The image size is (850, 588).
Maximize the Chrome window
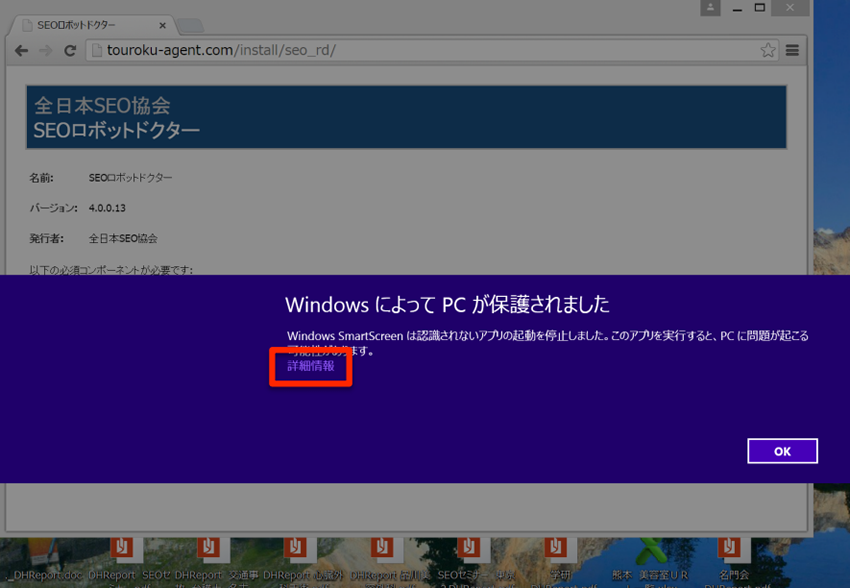point(759,8)
